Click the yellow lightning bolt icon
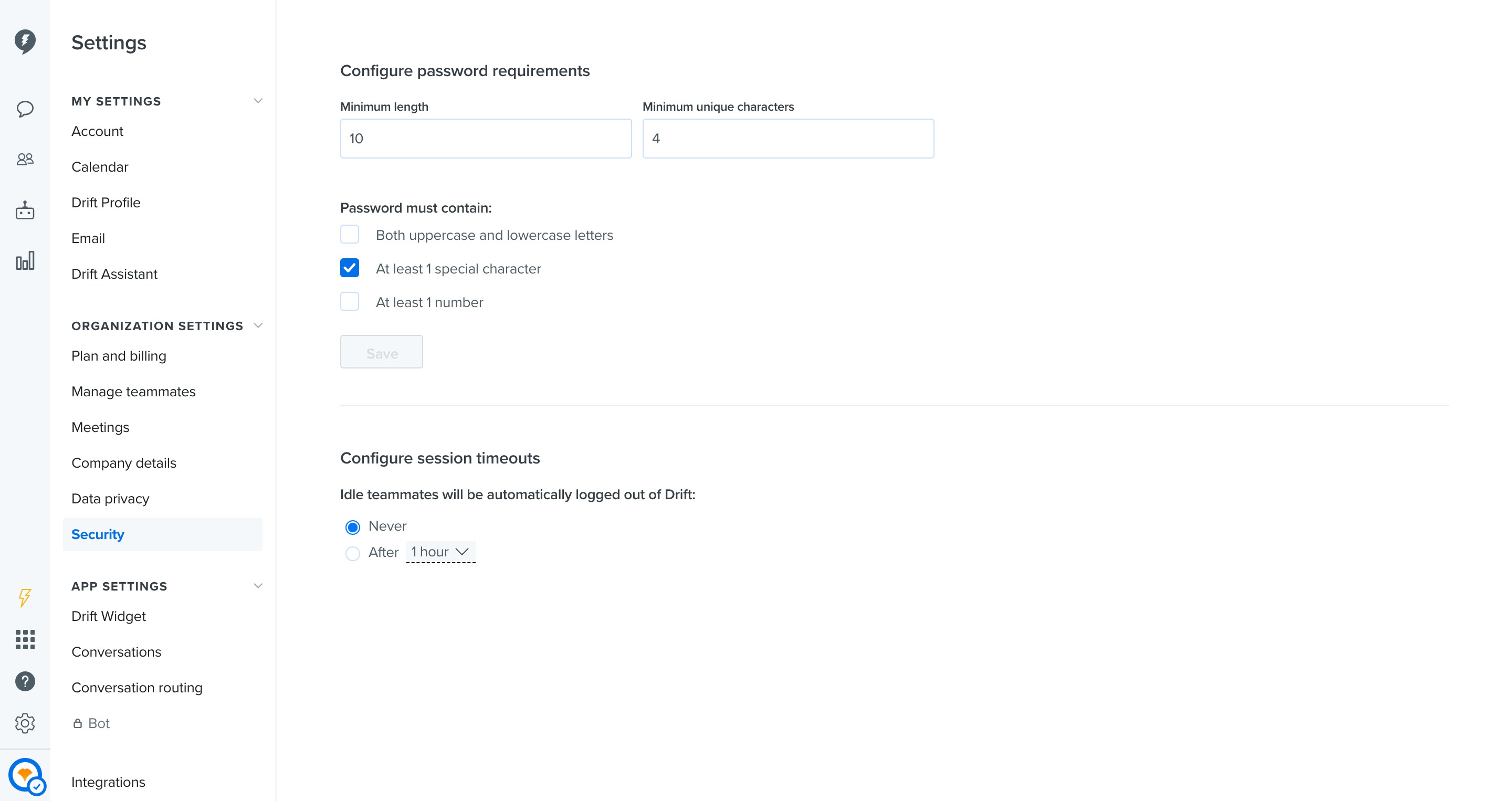 [x=25, y=597]
